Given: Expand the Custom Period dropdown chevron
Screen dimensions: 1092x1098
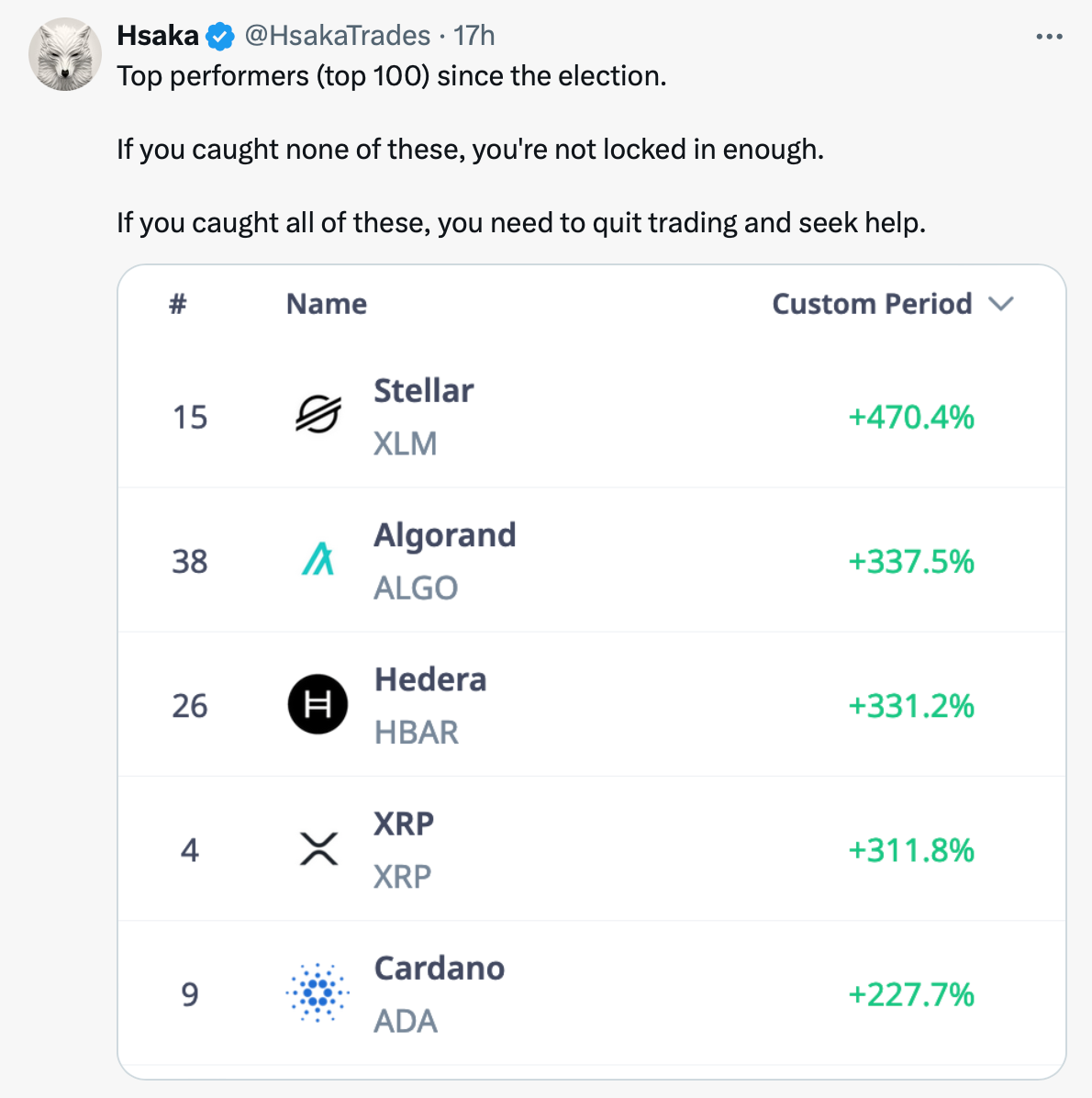Looking at the screenshot, I should (x=1001, y=304).
